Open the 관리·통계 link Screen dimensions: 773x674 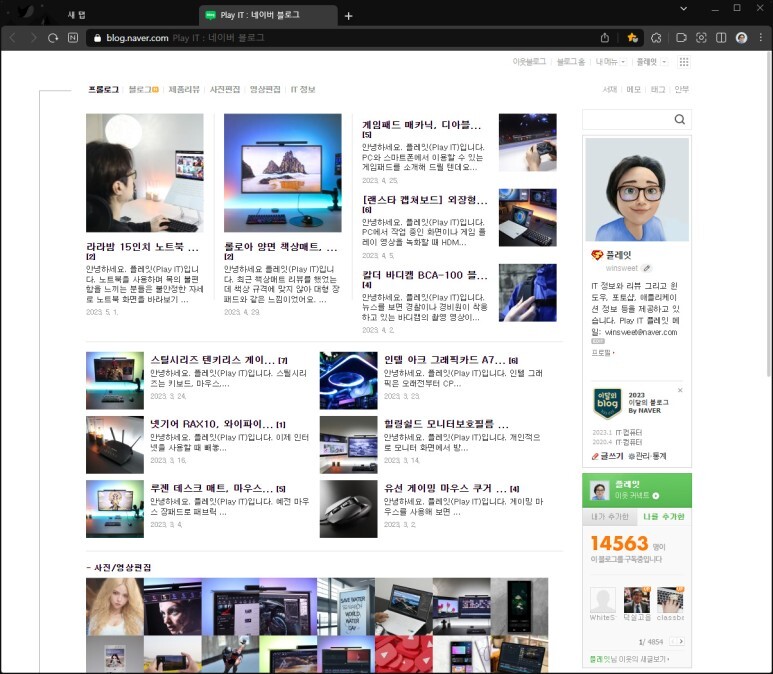click(647, 456)
